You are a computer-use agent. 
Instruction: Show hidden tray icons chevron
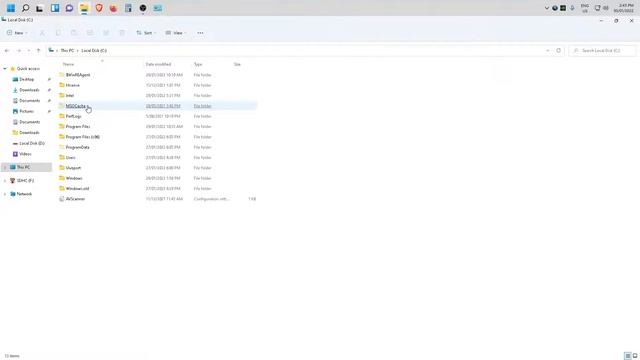(547, 8)
